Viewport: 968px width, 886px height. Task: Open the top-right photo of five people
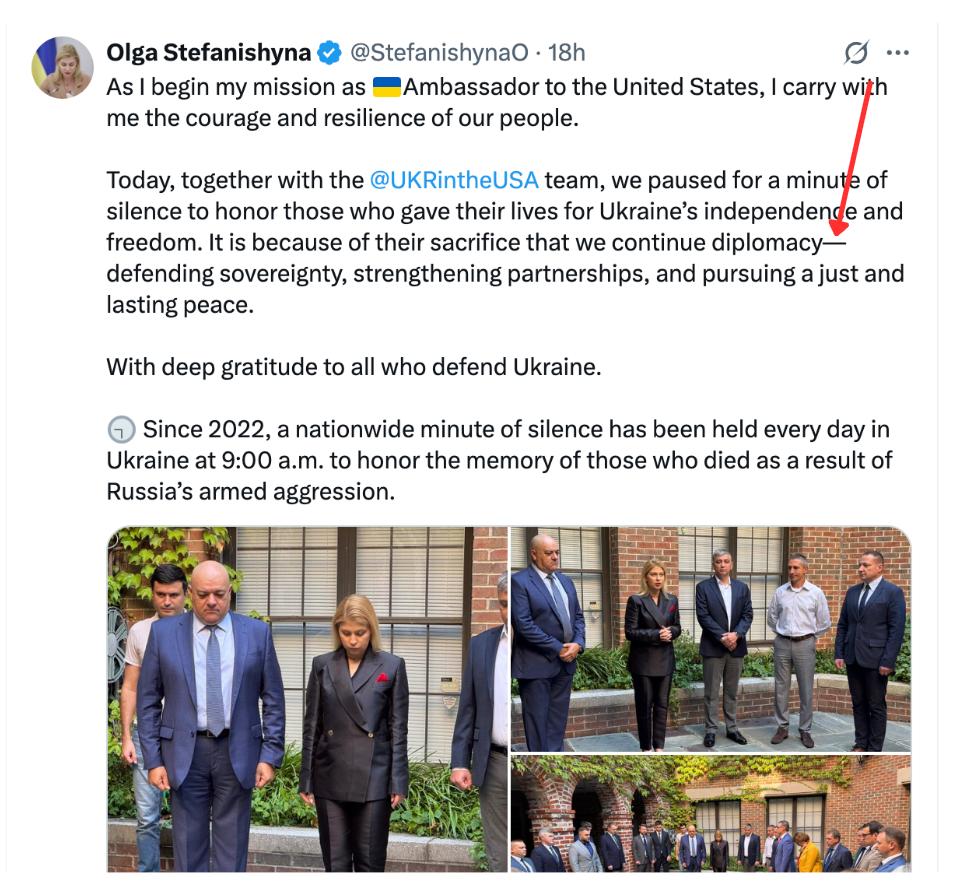click(x=711, y=638)
